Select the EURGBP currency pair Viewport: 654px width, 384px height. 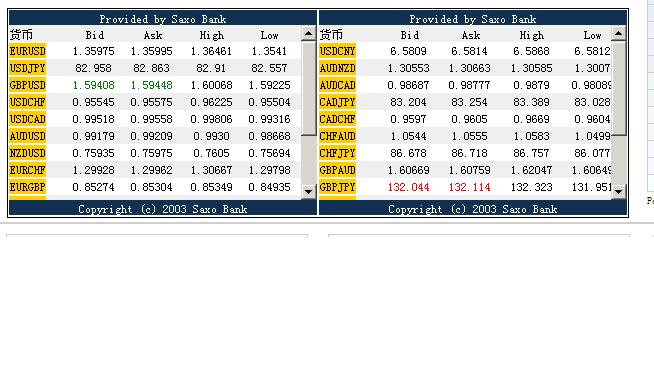click(x=28, y=187)
